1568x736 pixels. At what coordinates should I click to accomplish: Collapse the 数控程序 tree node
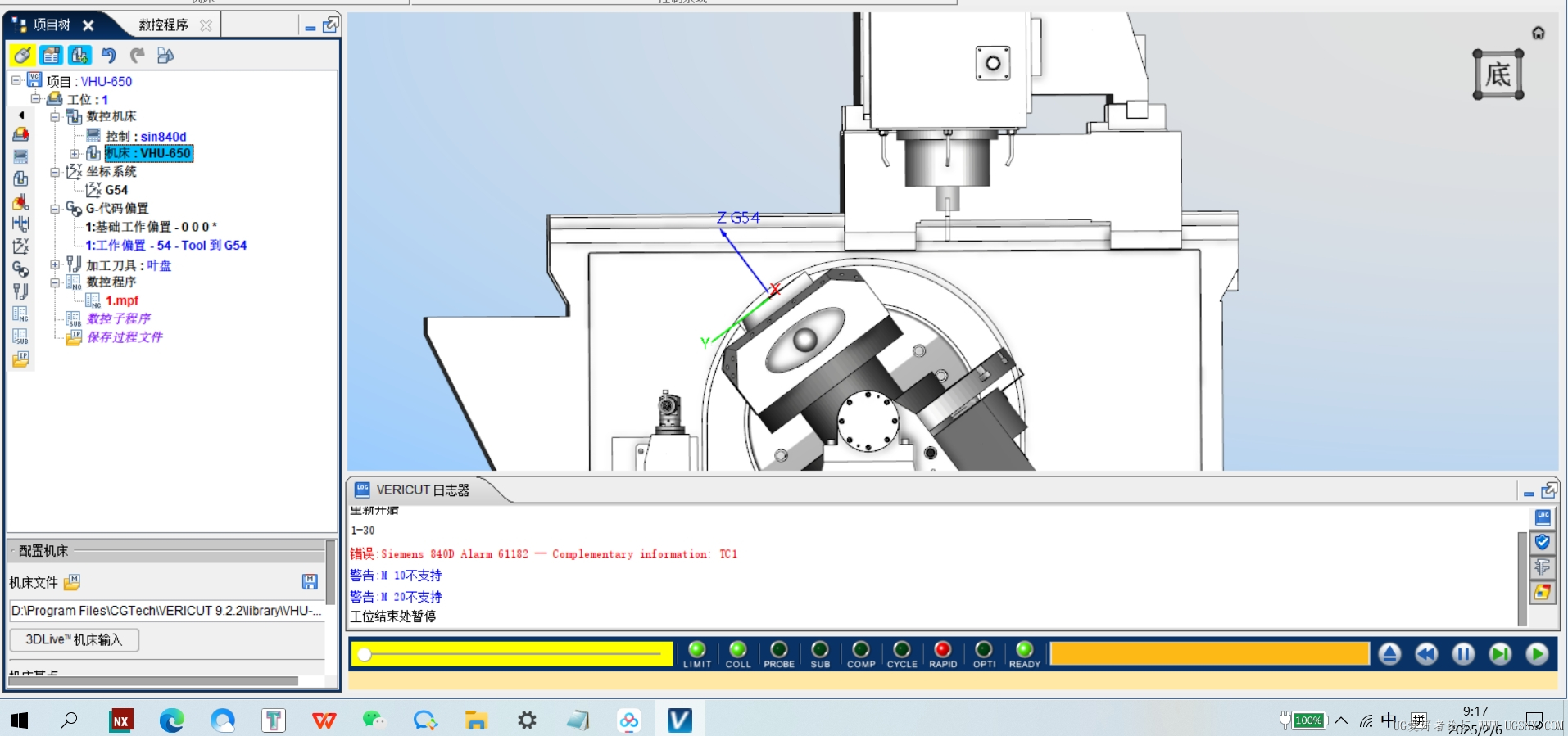55,282
